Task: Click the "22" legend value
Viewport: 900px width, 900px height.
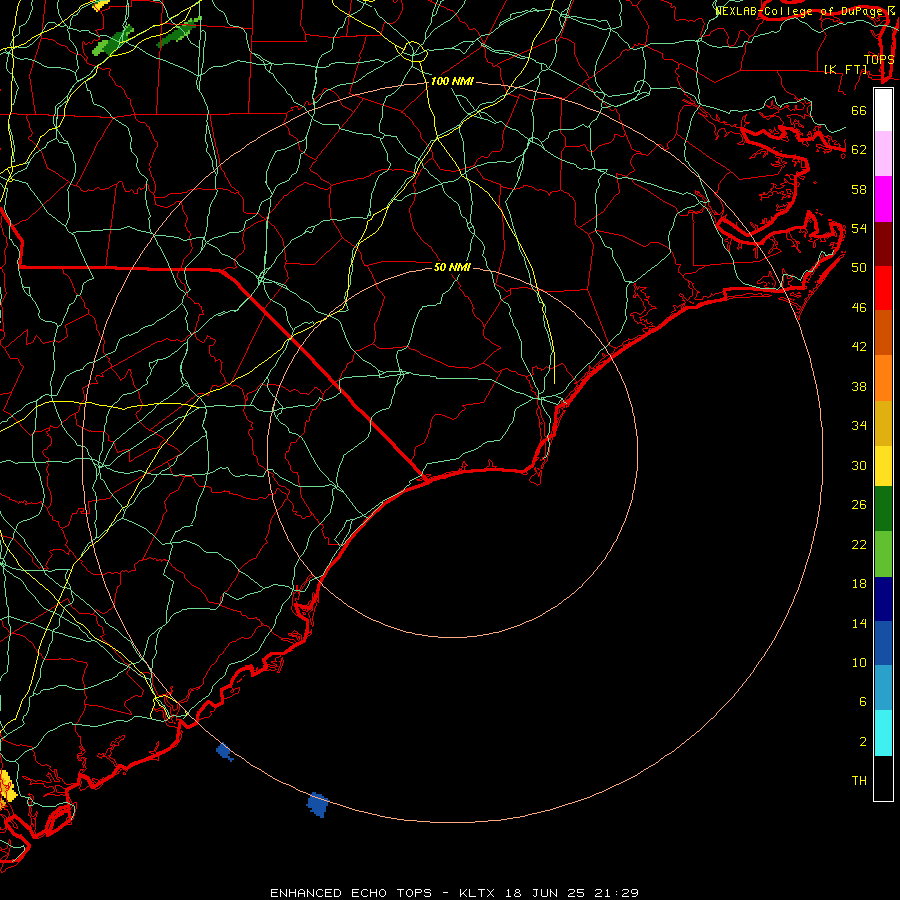Action: point(859,544)
